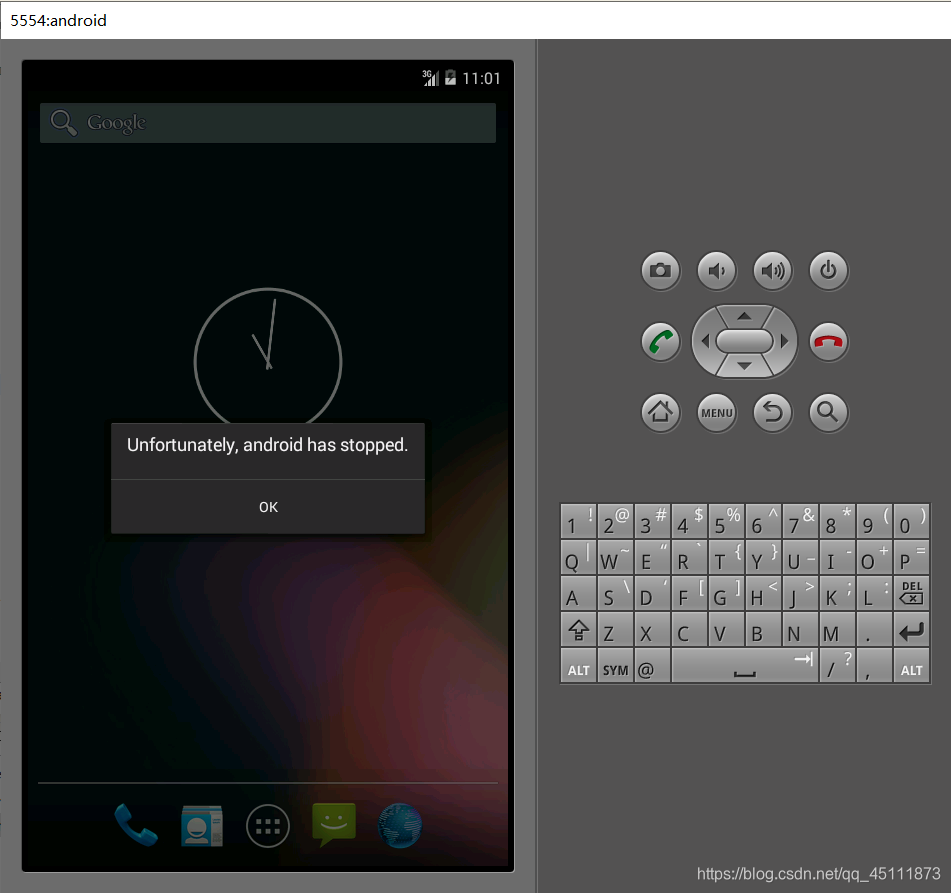
Task: Click the L key
Action: click(874, 593)
